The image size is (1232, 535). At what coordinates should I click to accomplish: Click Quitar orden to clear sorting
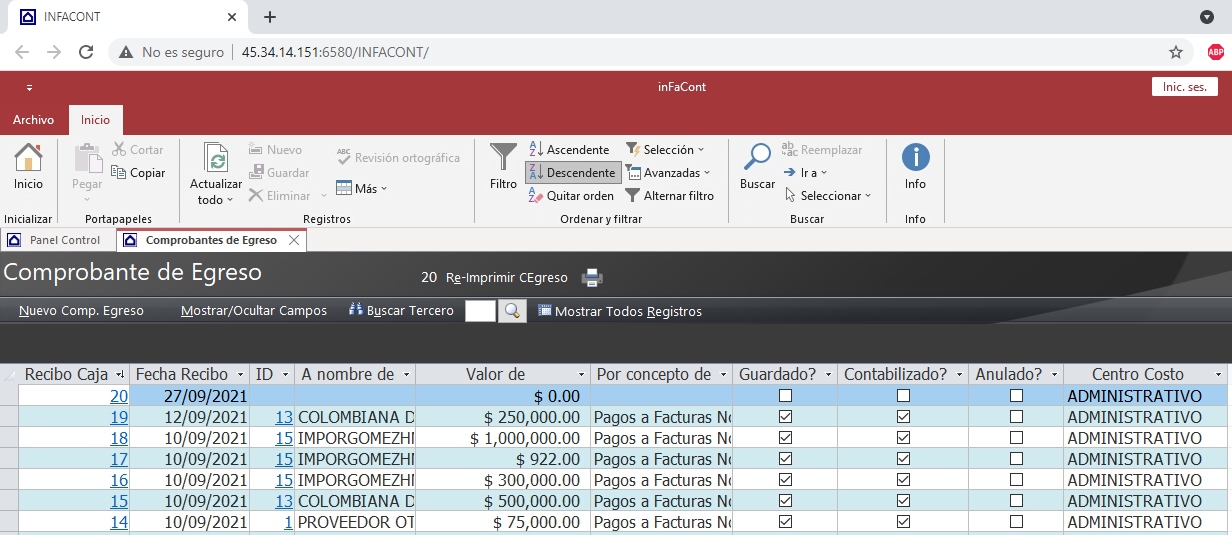point(570,196)
